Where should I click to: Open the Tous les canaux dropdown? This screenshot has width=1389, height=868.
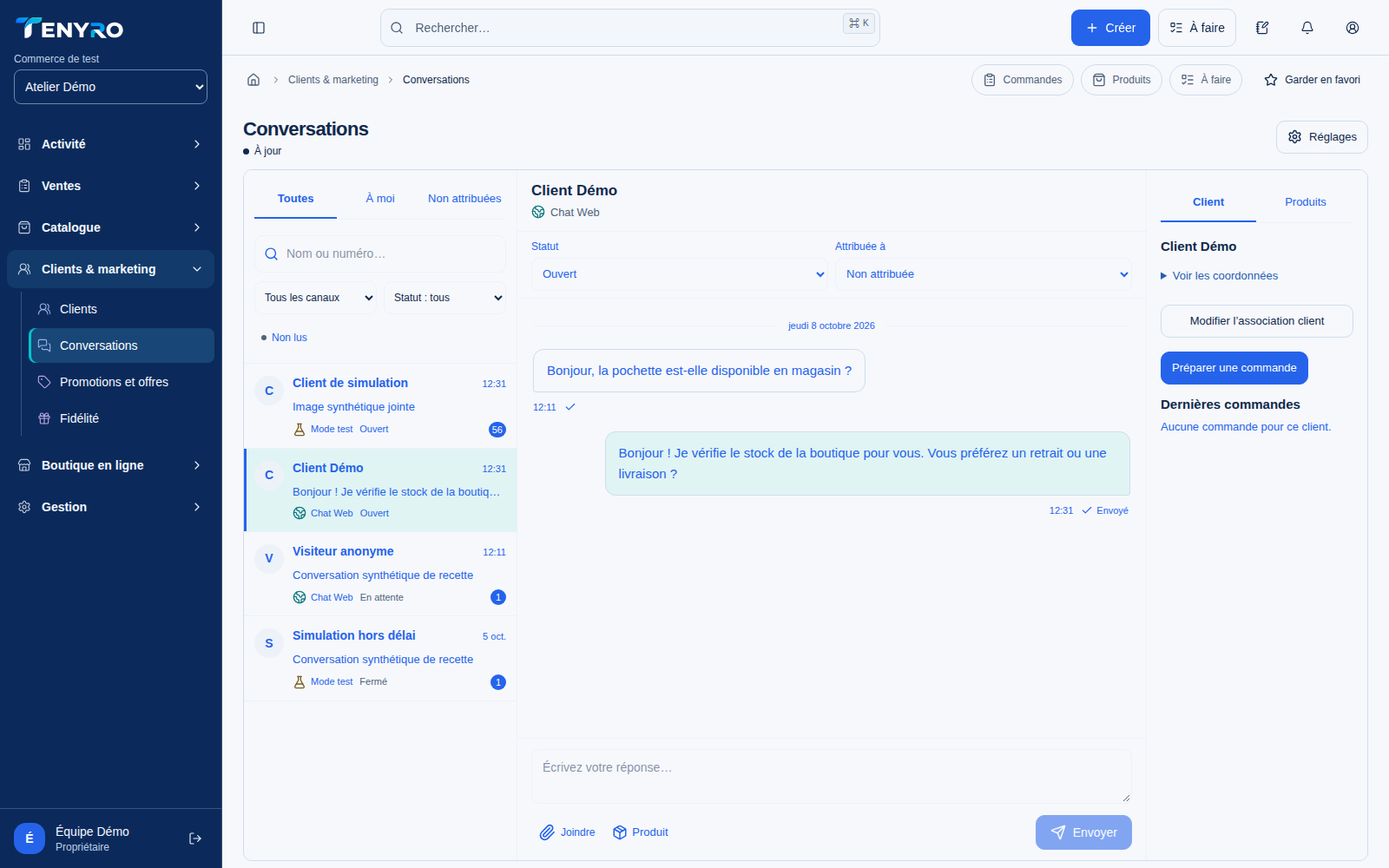click(x=316, y=298)
